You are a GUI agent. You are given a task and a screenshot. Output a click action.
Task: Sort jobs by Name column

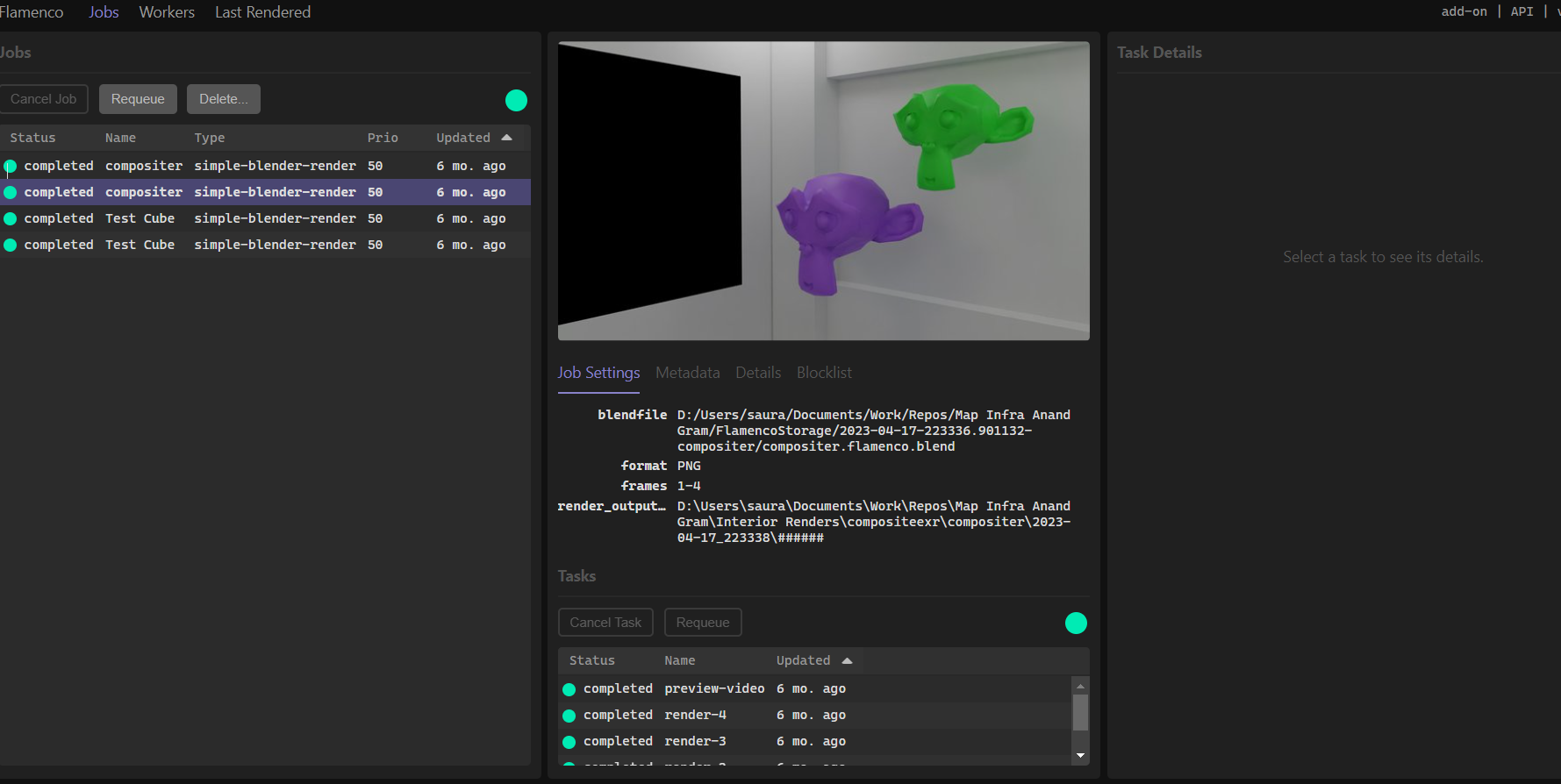point(120,138)
